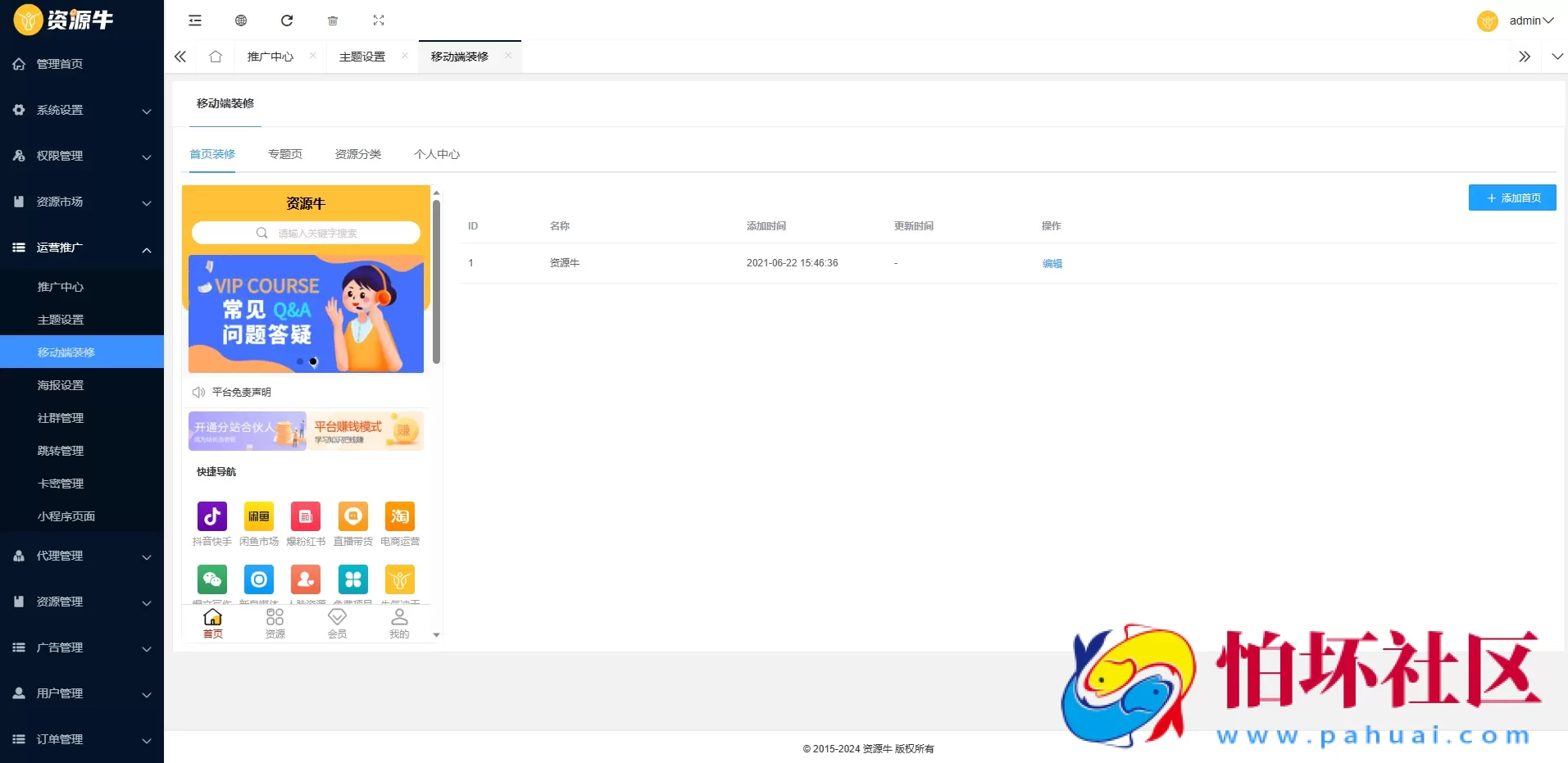Collapse the sidebar menu toggle icon
The image size is (1568, 763).
click(194, 20)
